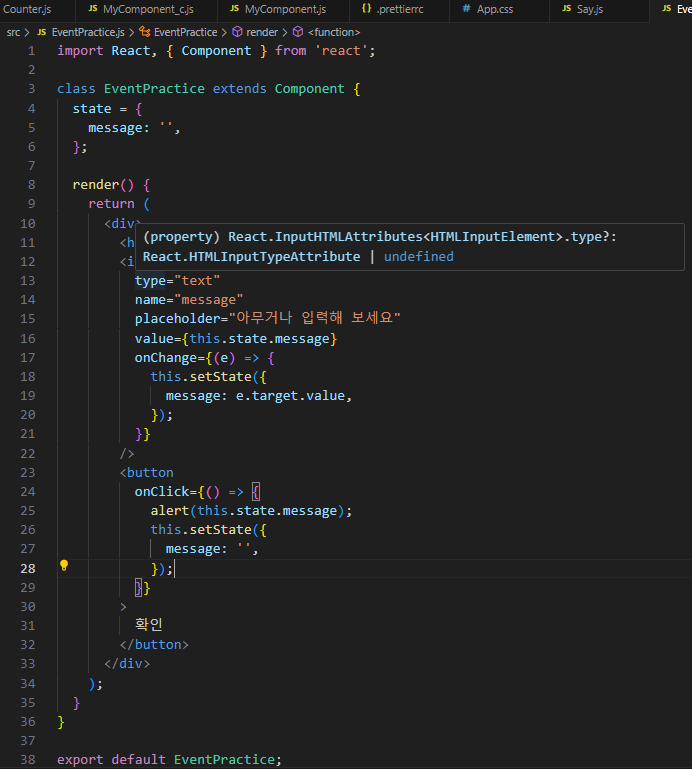Click the JS icon on Say.js tab
Image resolution: width=692 pixels, height=769 pixels.
[566, 8]
